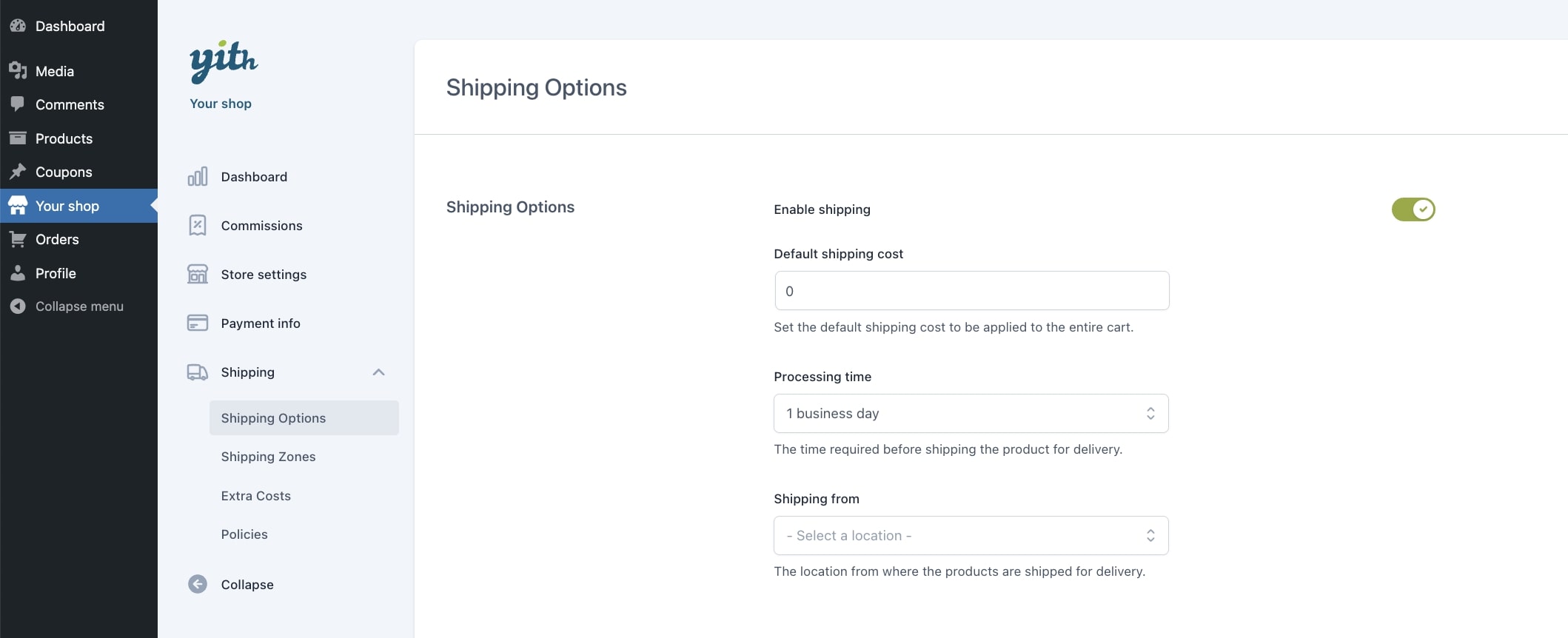Screen dimensions: 1568x638
Task: Click the Shipping truck icon
Action: pos(198,372)
